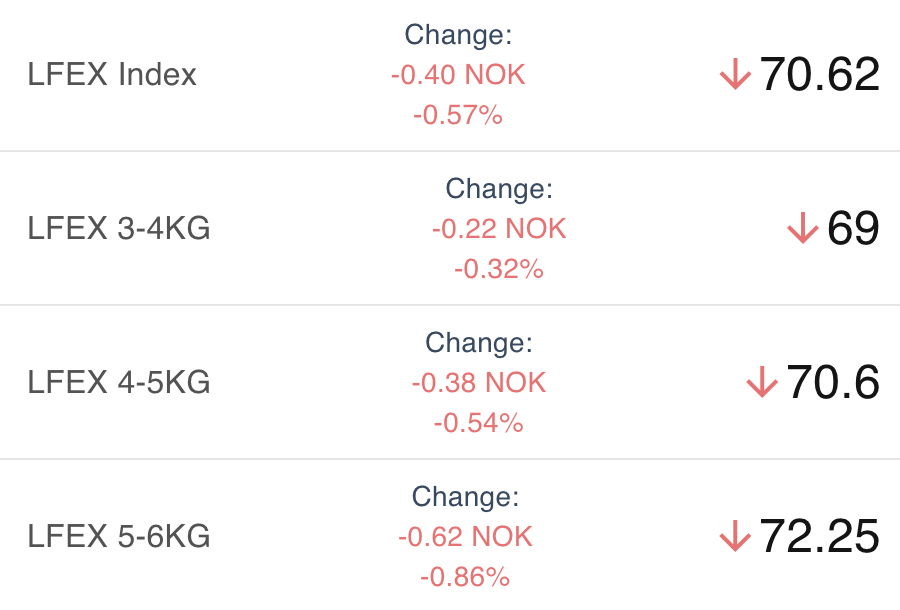The image size is (900, 610).
Task: Click the red down arrow beside 72.25
Action: (735, 537)
